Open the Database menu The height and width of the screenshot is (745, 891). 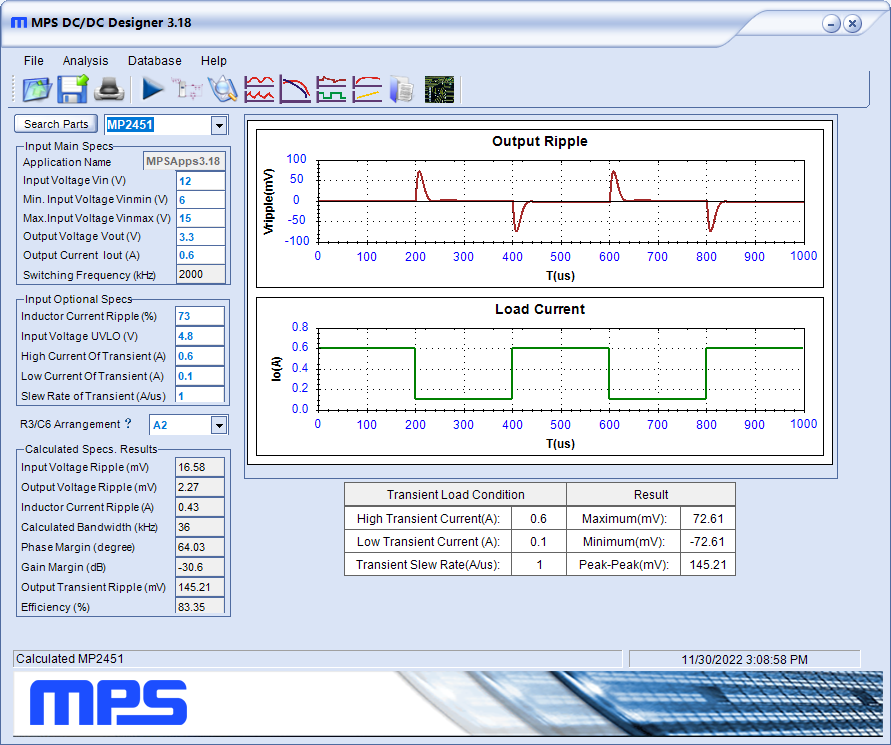pyautogui.click(x=155, y=61)
